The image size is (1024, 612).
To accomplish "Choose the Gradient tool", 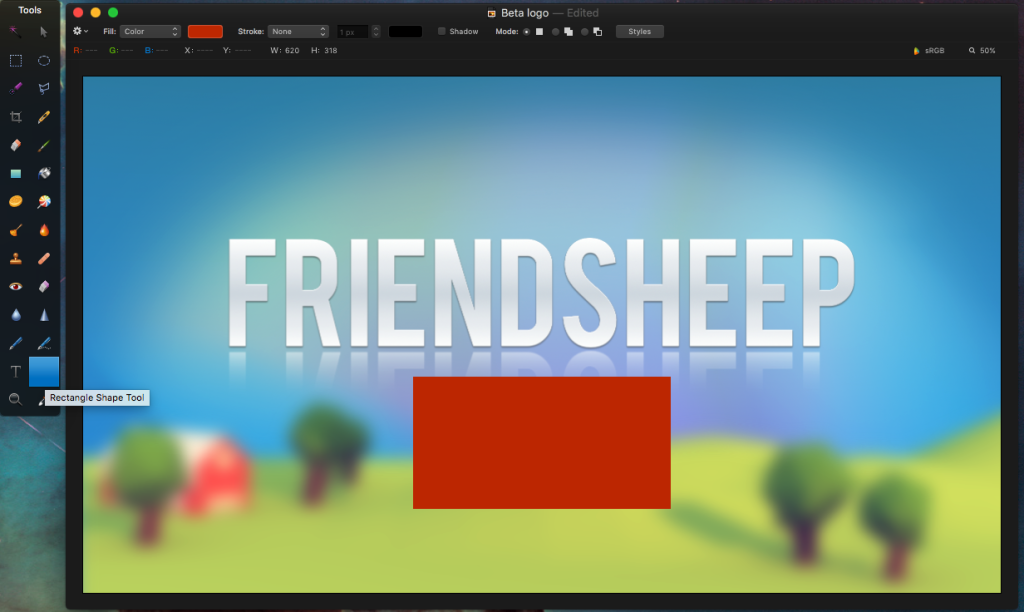I will pos(16,173).
